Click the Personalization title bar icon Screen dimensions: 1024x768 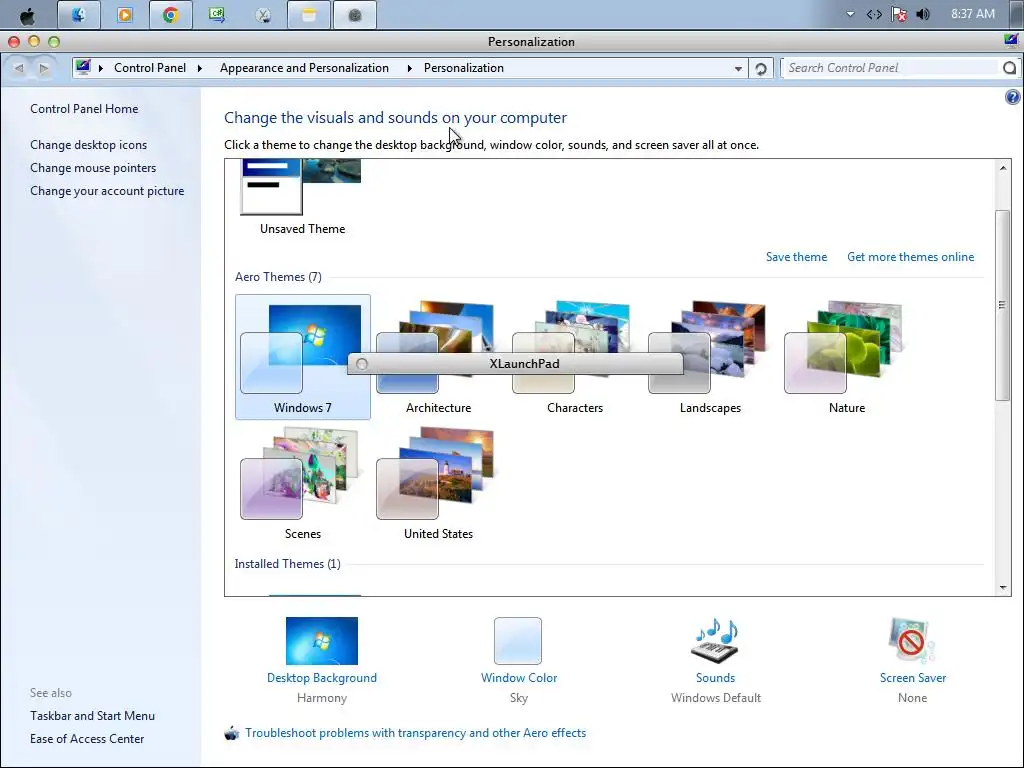coord(1012,41)
